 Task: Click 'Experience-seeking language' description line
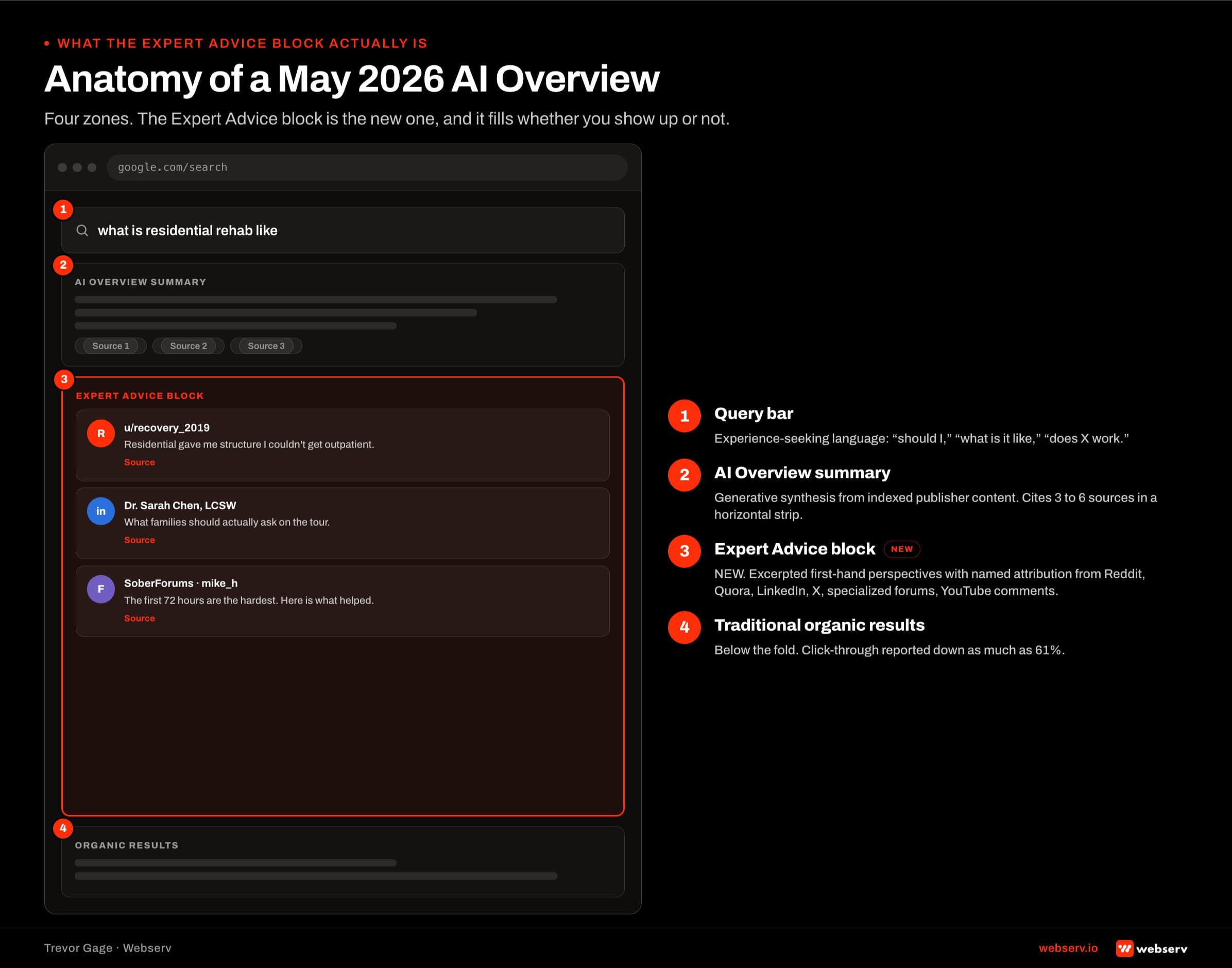click(x=921, y=439)
